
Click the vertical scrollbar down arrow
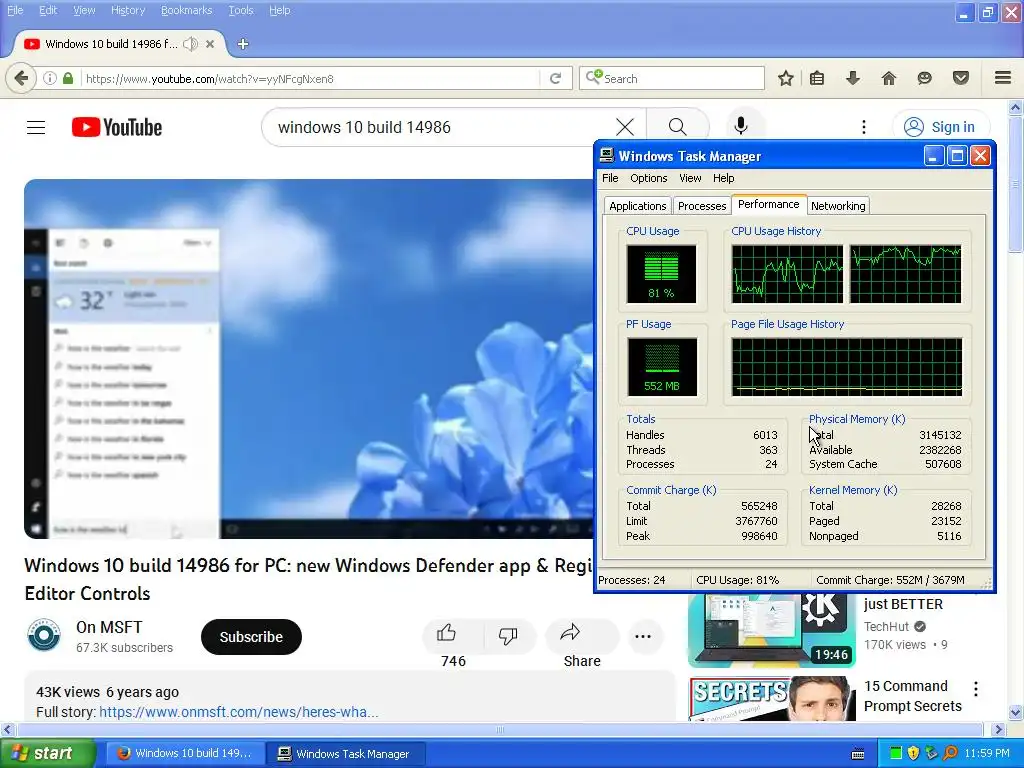[1016, 712]
